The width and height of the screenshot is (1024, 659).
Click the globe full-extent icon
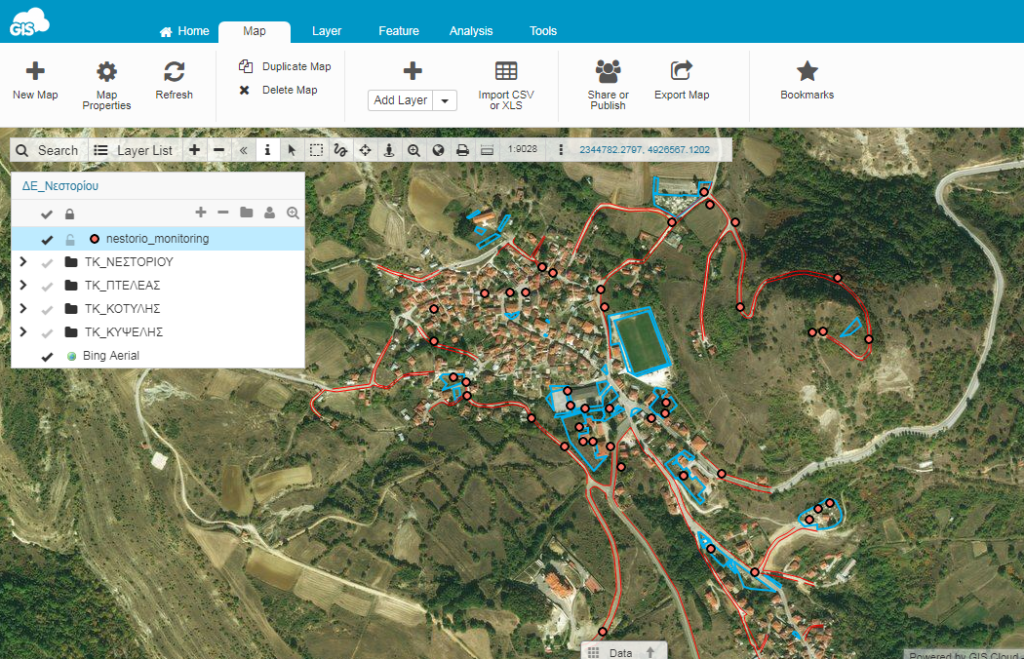(x=439, y=150)
